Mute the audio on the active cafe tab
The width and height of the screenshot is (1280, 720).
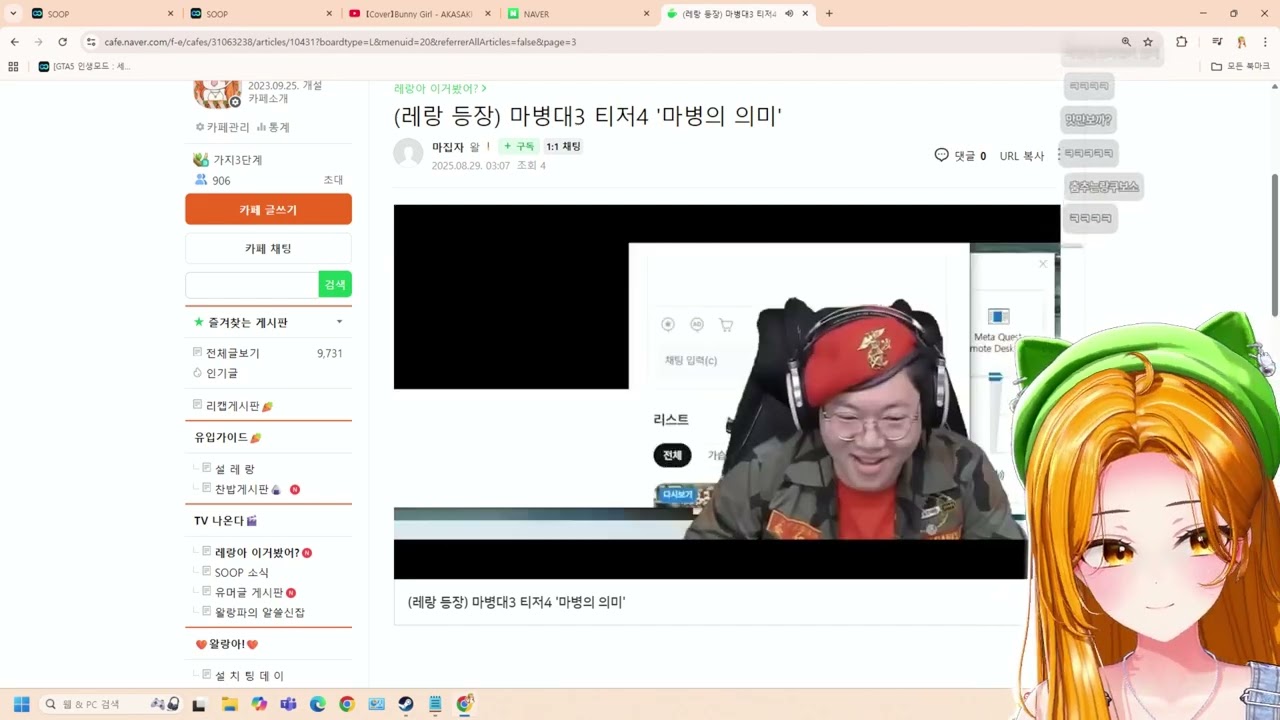pyautogui.click(x=789, y=14)
